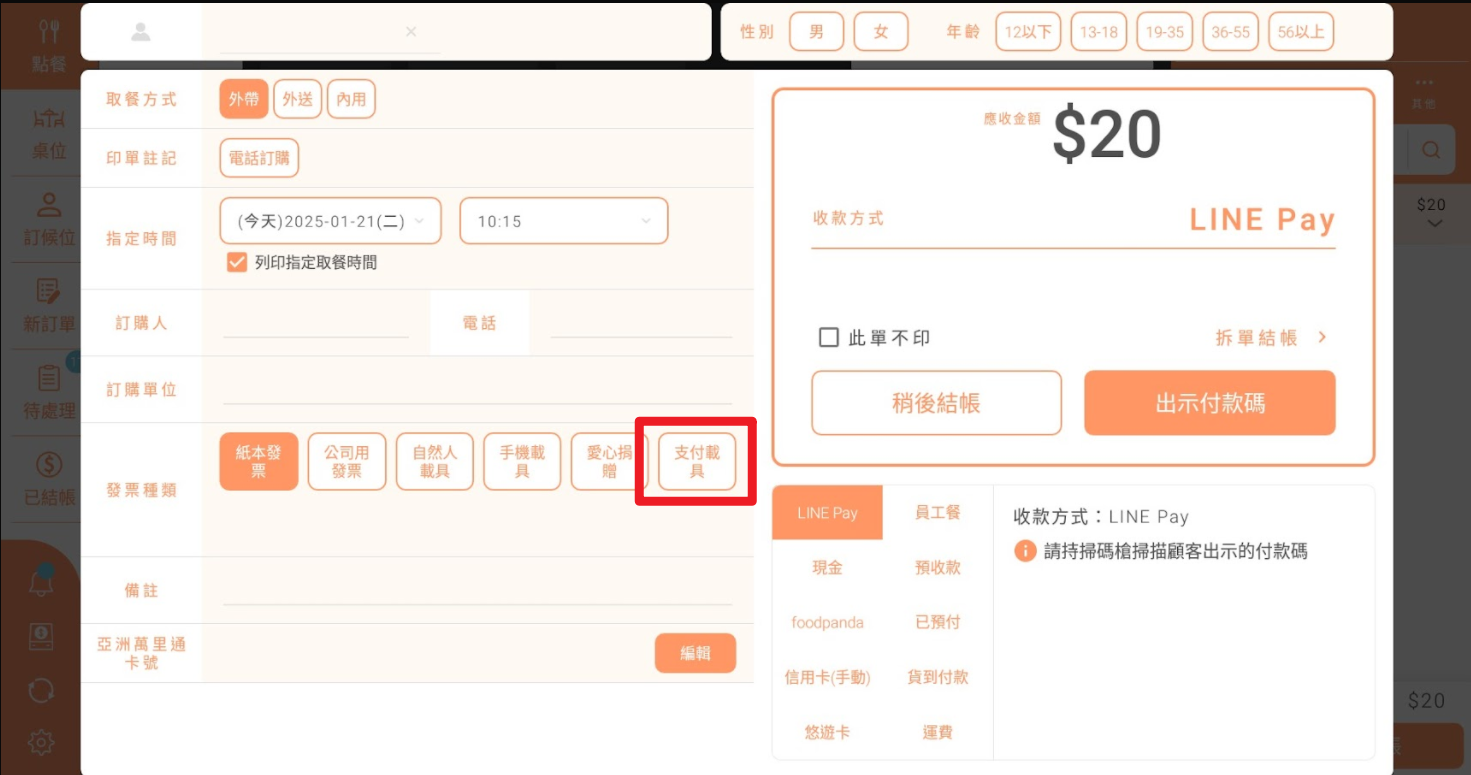Toggle the 列印指定取餐時間 checkbox
1471x775 pixels.
coord(237,263)
